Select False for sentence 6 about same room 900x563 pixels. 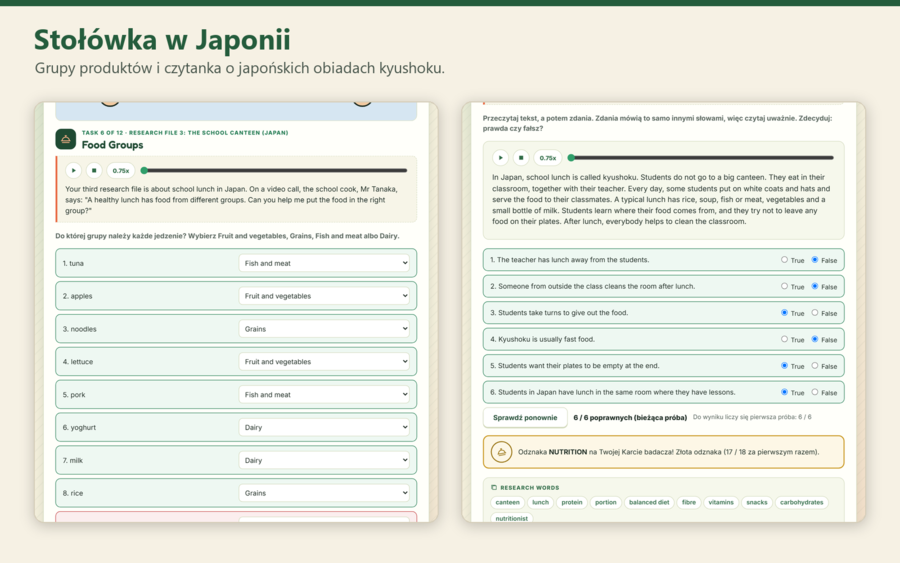814,392
